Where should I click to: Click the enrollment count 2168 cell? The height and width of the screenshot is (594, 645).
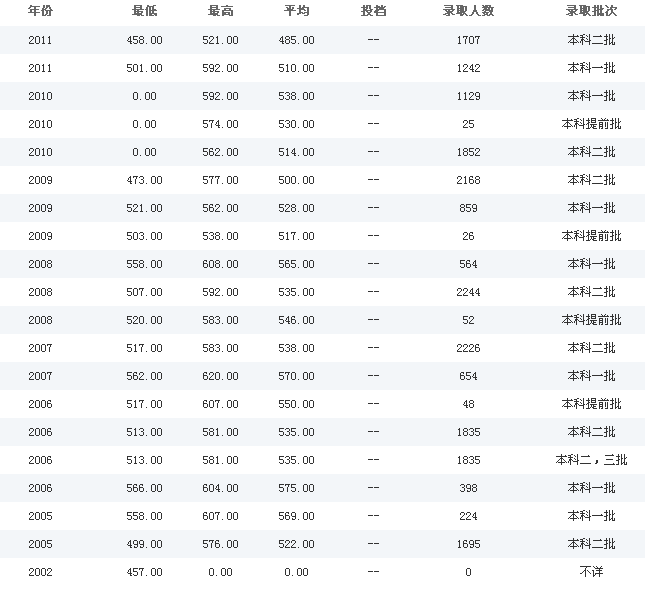pyautogui.click(x=468, y=180)
